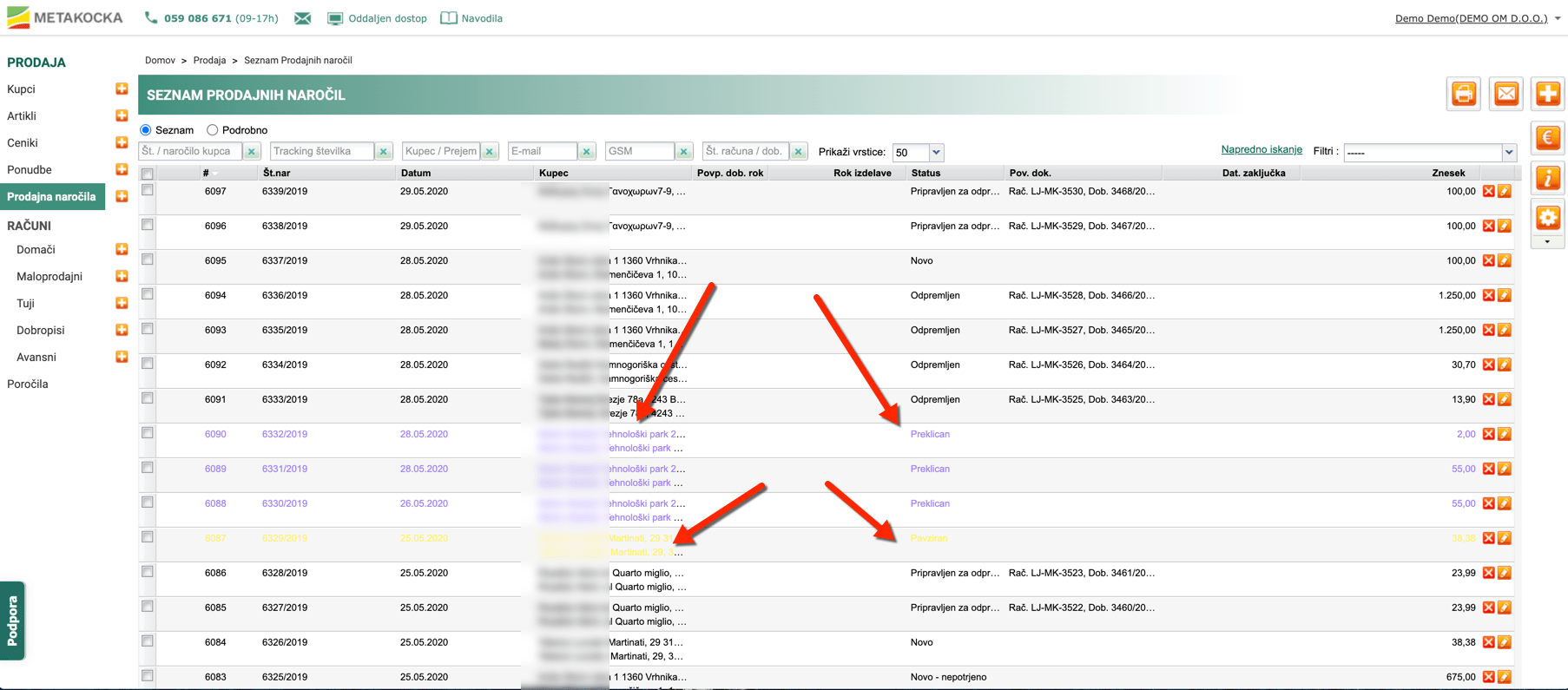
Task: Tick checkbox for order 6088
Action: point(148,503)
